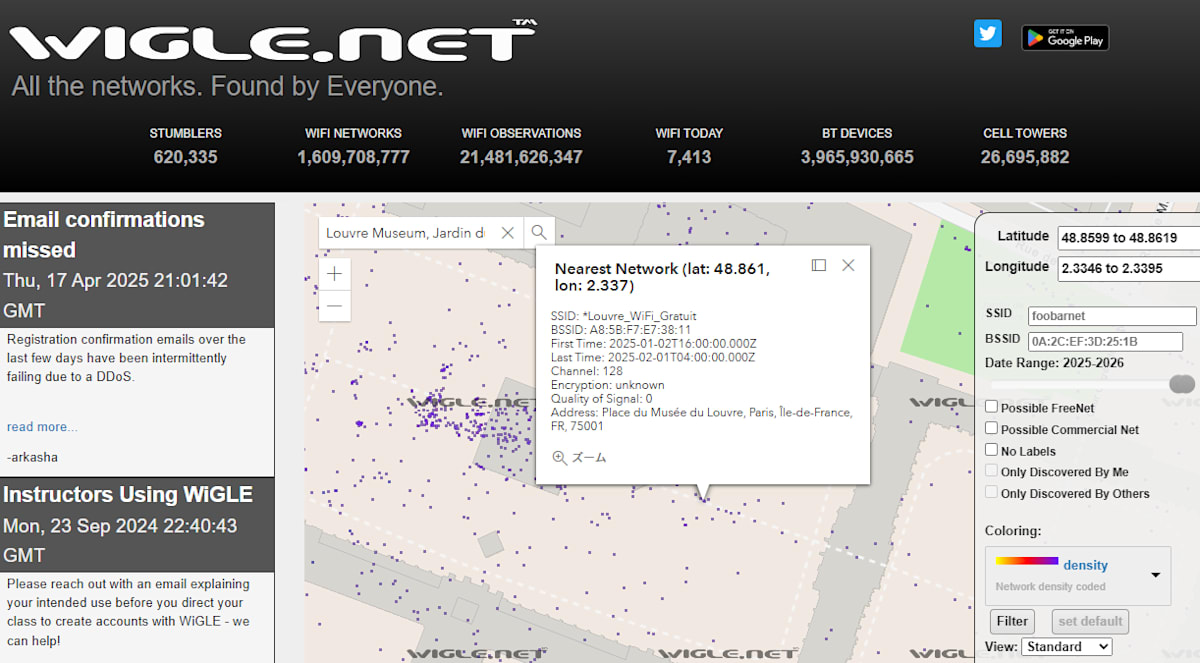Image resolution: width=1200 pixels, height=663 pixels.
Task: Zoom in on the map
Action: 335,273
